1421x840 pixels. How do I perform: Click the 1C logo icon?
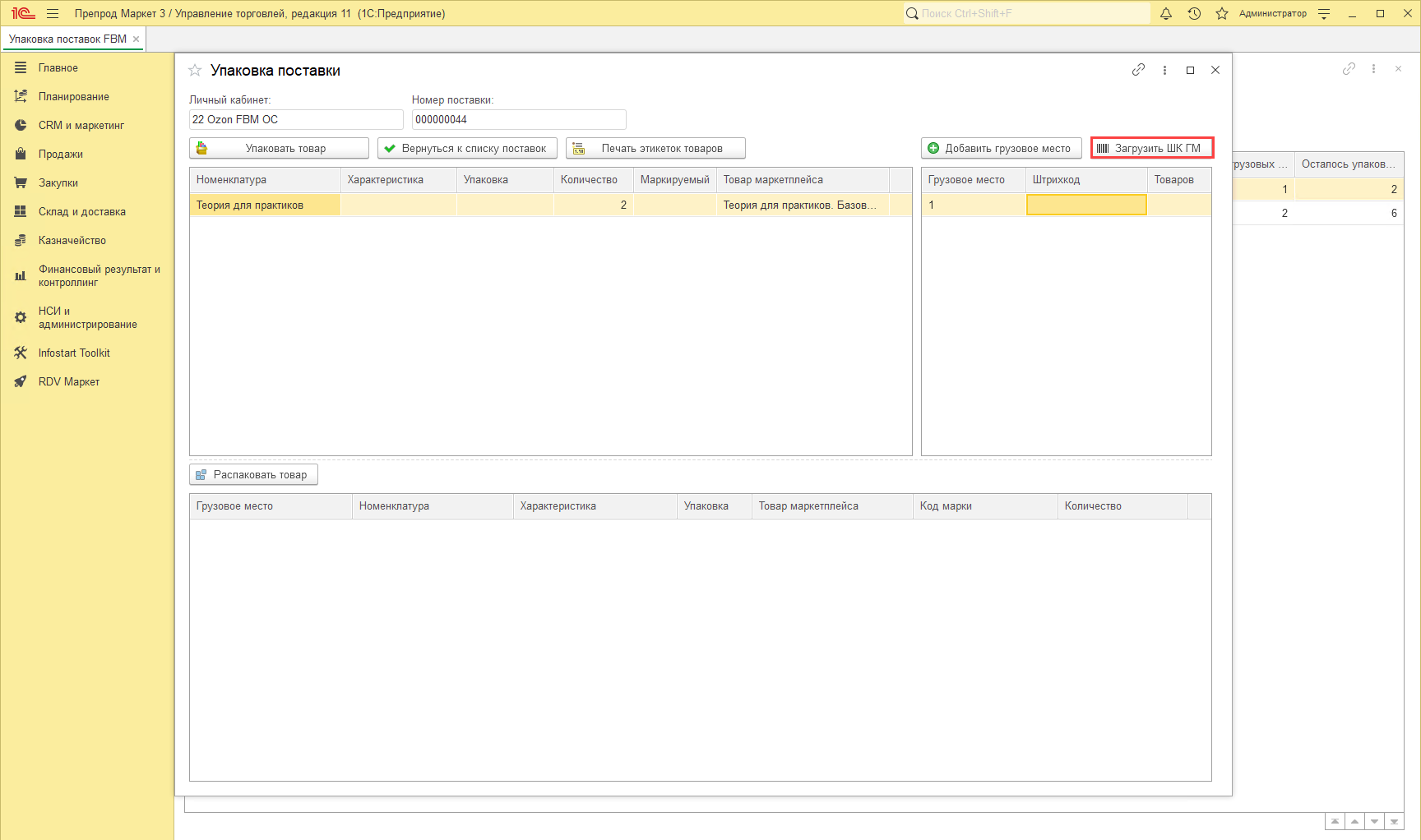point(23,13)
